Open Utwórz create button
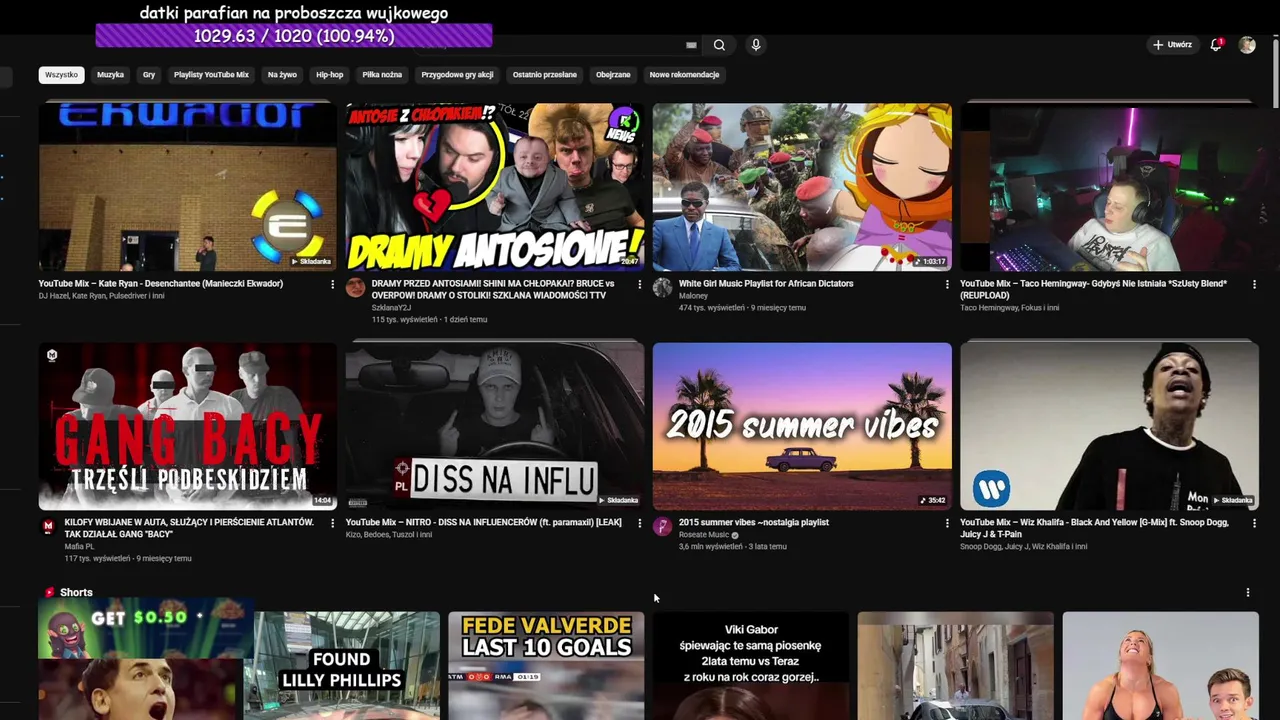1280x720 pixels. click(x=1173, y=45)
